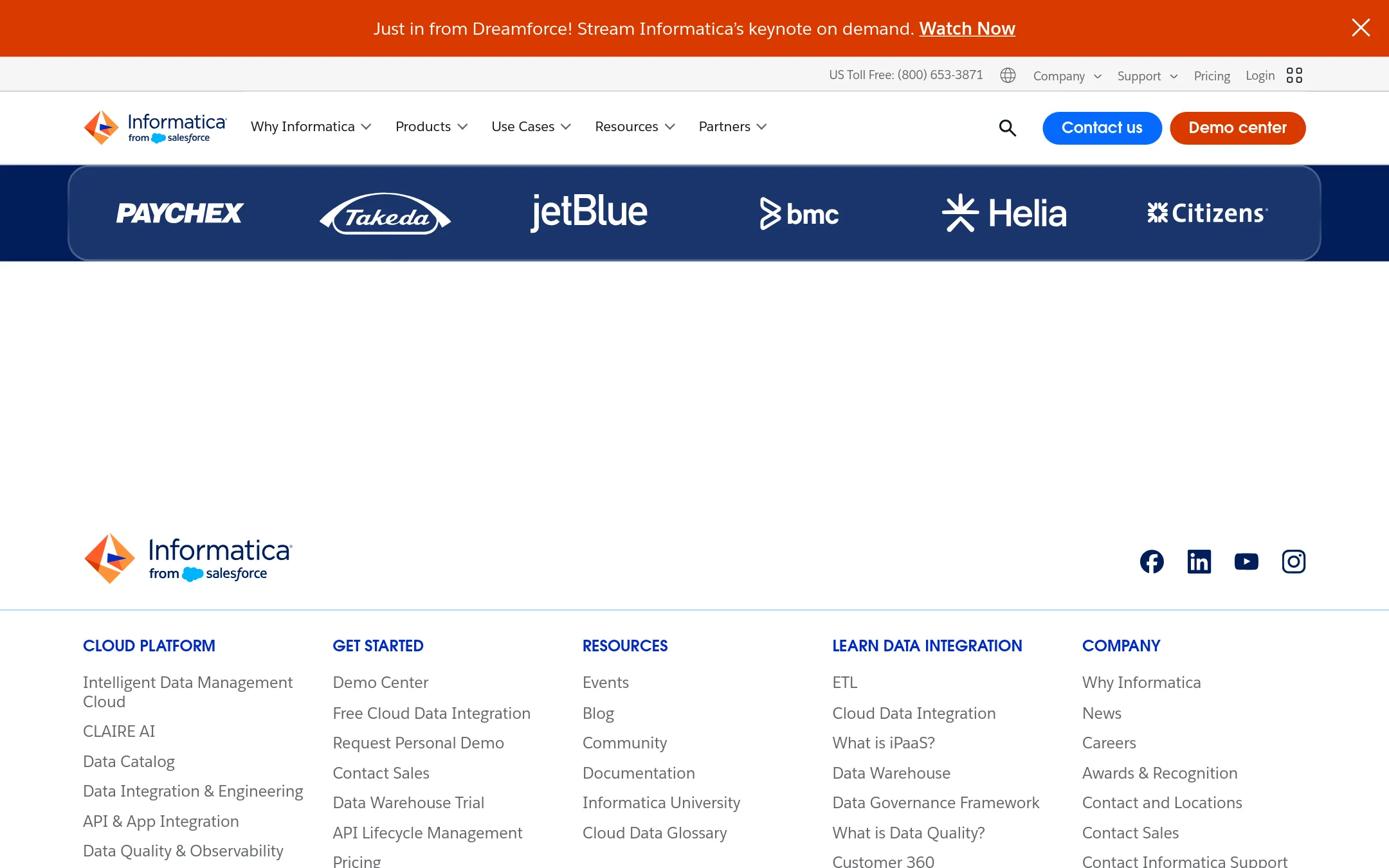
Task: Expand the Partners menu
Action: click(x=733, y=127)
